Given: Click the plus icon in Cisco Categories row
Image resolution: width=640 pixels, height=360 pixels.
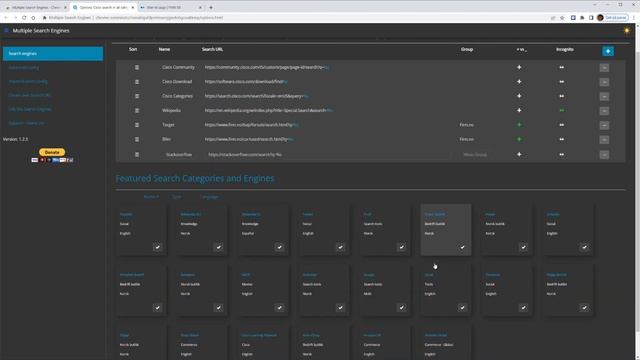Looking at the screenshot, I should 519,96.
